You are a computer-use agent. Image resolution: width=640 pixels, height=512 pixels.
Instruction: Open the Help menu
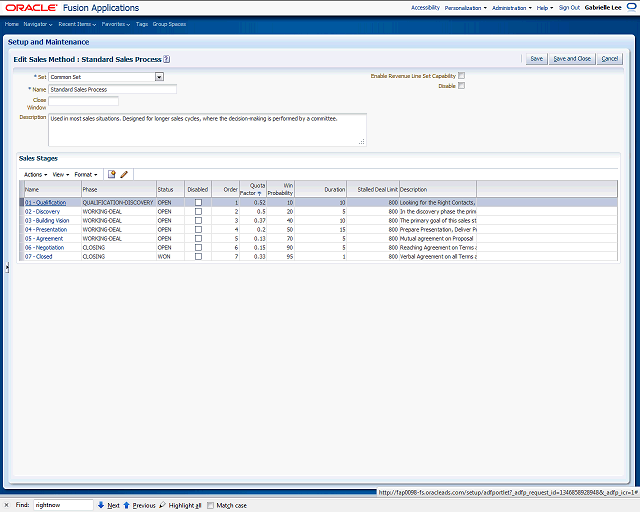[545, 8]
